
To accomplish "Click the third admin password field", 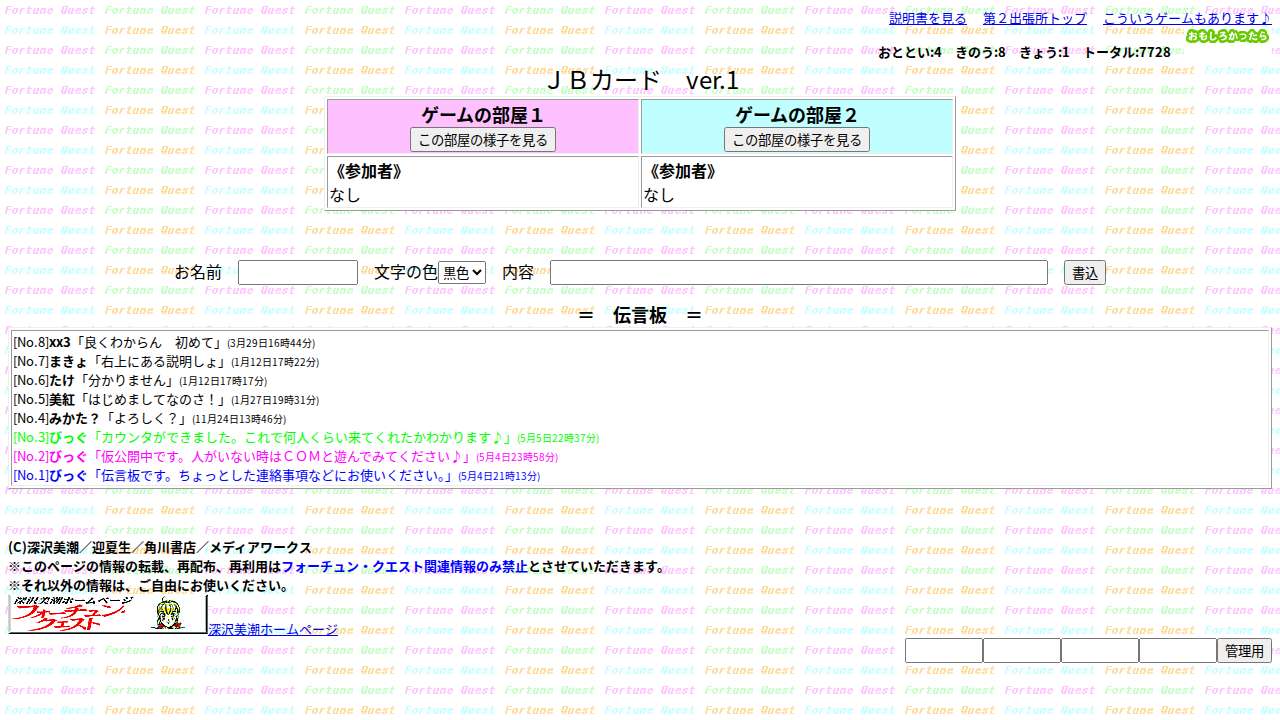I will [1100, 651].
